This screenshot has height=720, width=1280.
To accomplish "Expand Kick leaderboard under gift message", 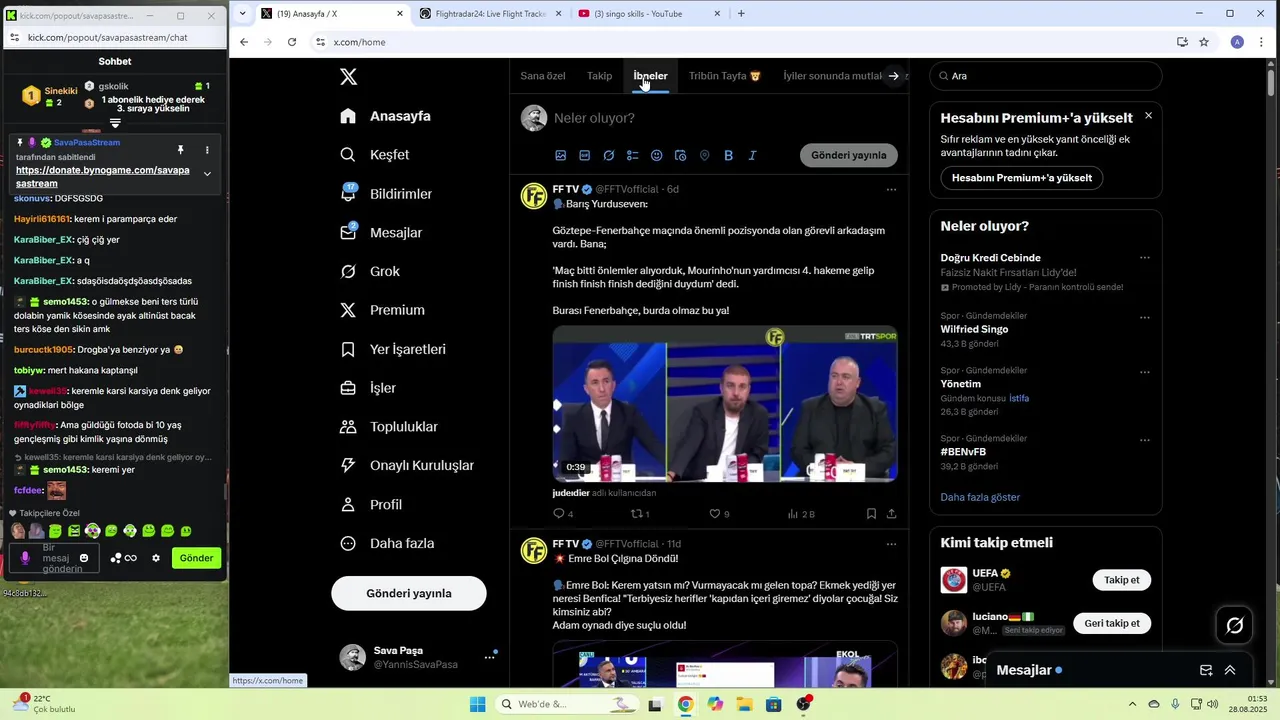I will [x=115, y=123].
